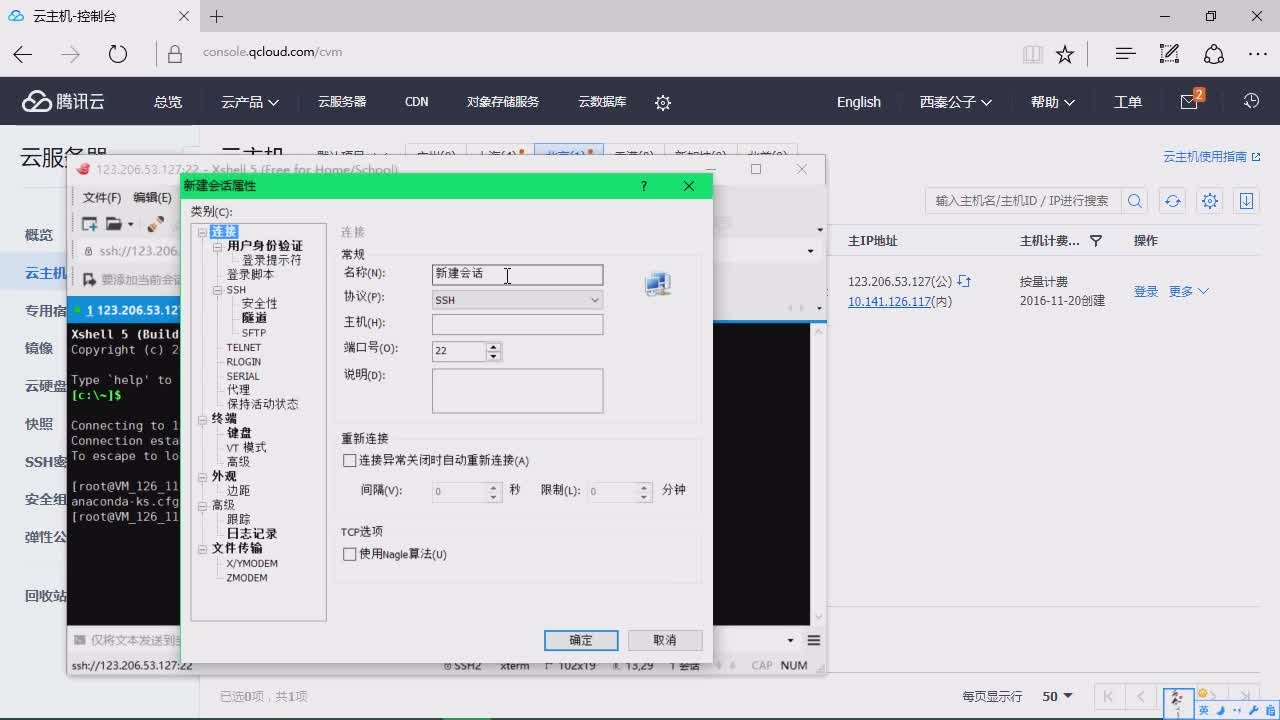Open the table settings gear icon

[1210, 201]
